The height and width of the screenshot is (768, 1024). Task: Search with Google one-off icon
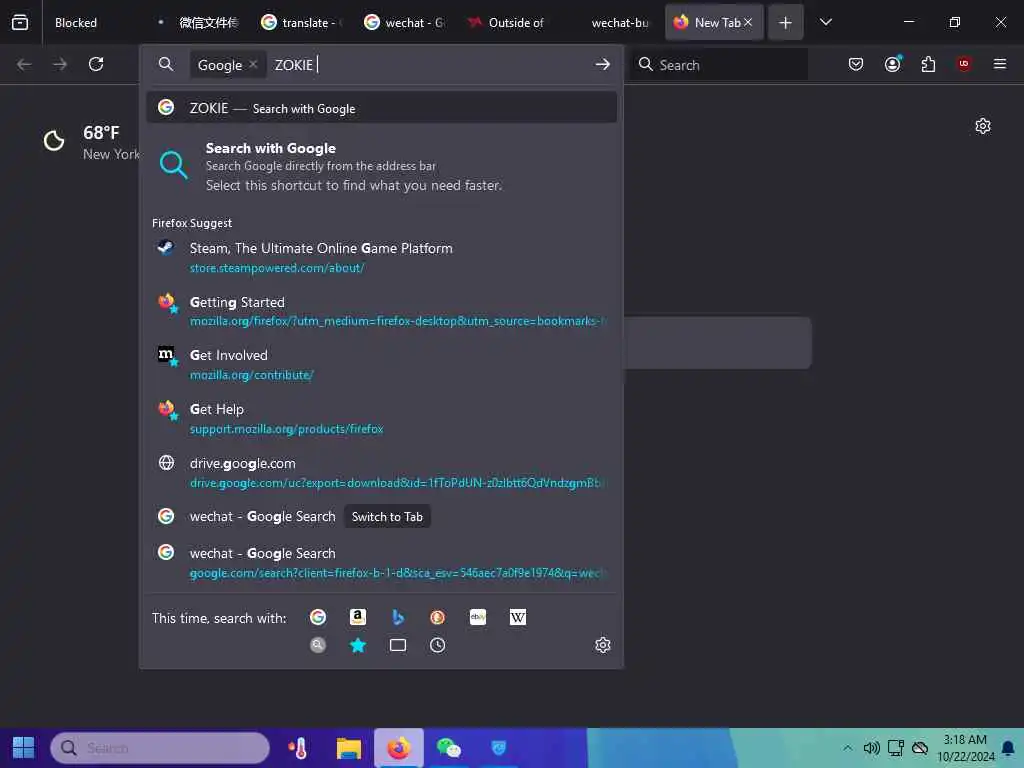(318, 617)
